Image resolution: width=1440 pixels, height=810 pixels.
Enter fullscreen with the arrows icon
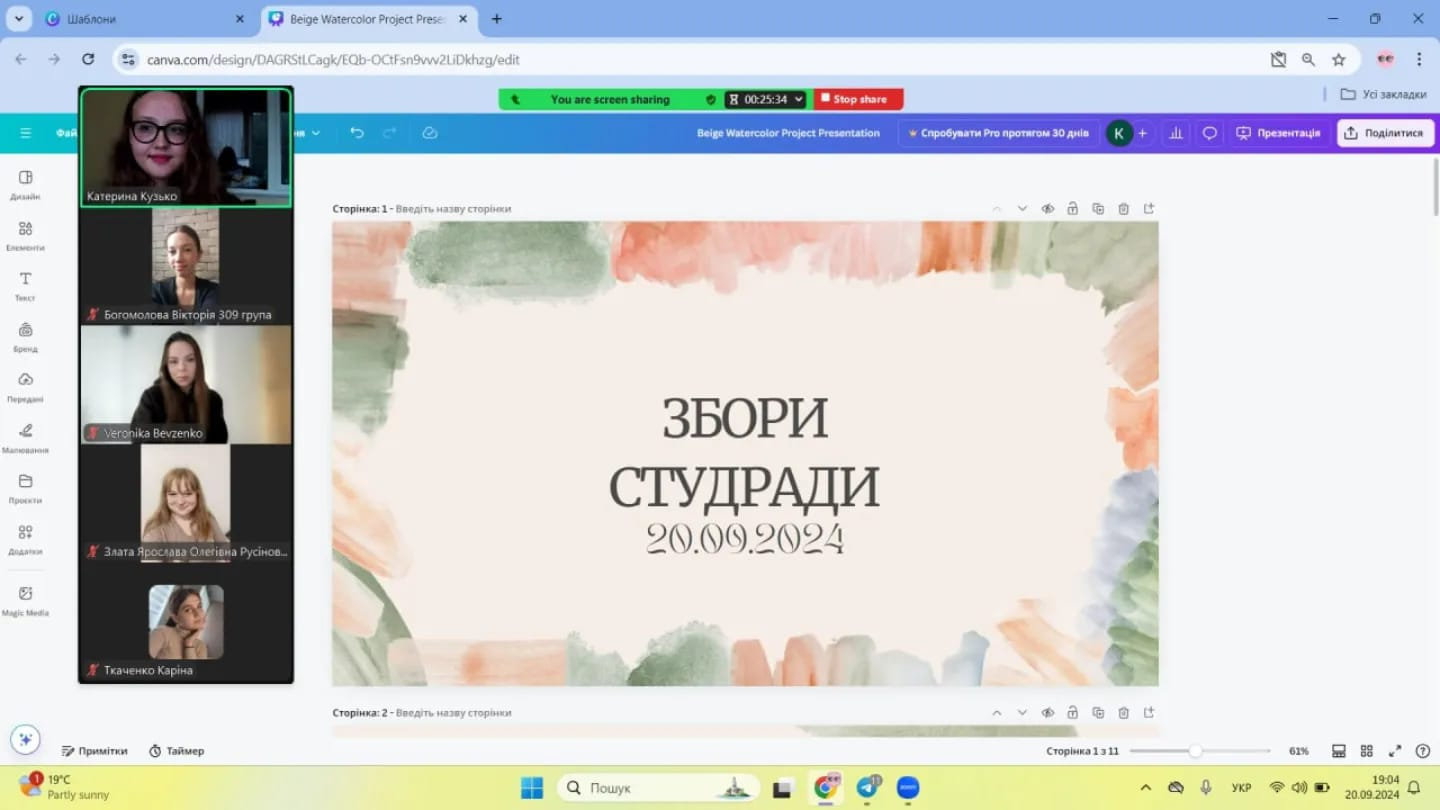[x=1395, y=751]
